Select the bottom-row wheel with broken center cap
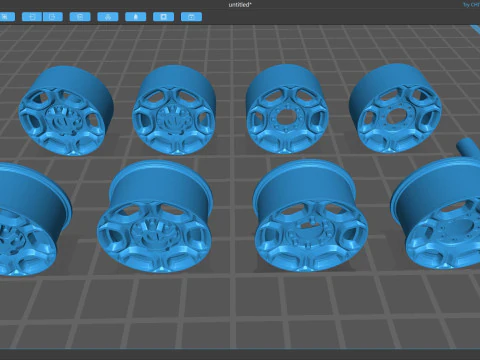Viewport: 480px width, 360px height. click(311, 216)
